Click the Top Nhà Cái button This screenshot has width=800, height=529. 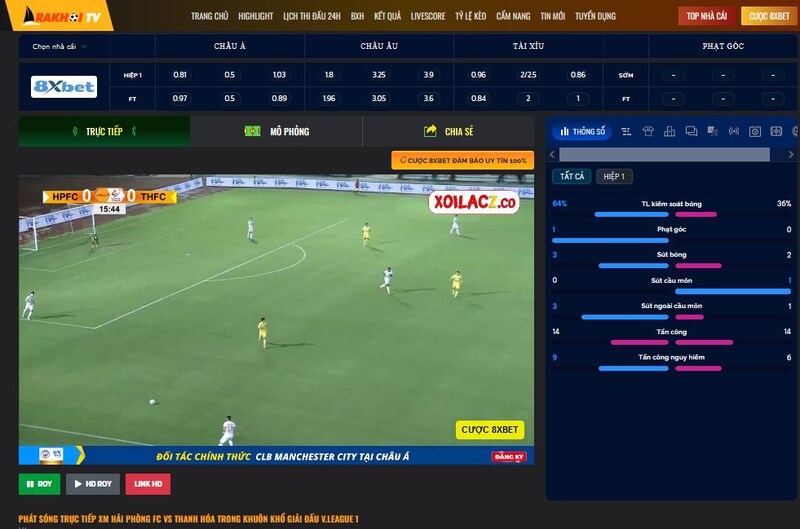click(x=707, y=16)
